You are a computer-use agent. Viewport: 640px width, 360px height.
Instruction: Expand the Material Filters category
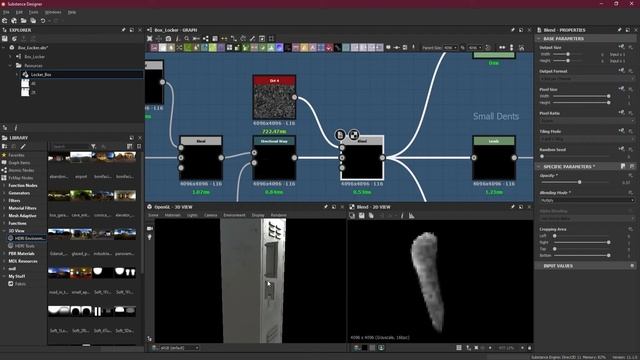pos(4,208)
